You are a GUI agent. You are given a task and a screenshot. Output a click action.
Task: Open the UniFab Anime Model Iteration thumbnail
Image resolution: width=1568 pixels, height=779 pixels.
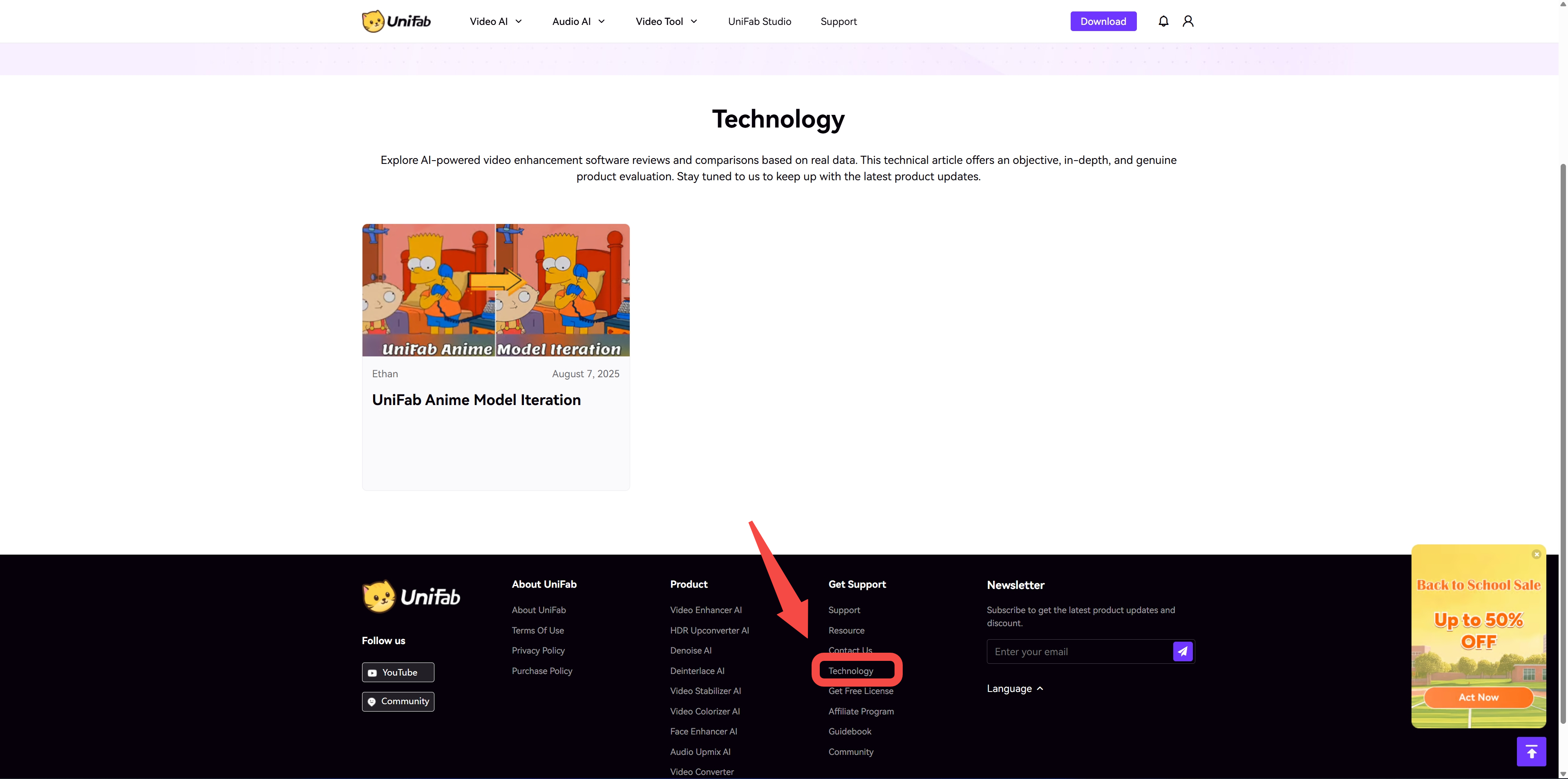tap(495, 290)
